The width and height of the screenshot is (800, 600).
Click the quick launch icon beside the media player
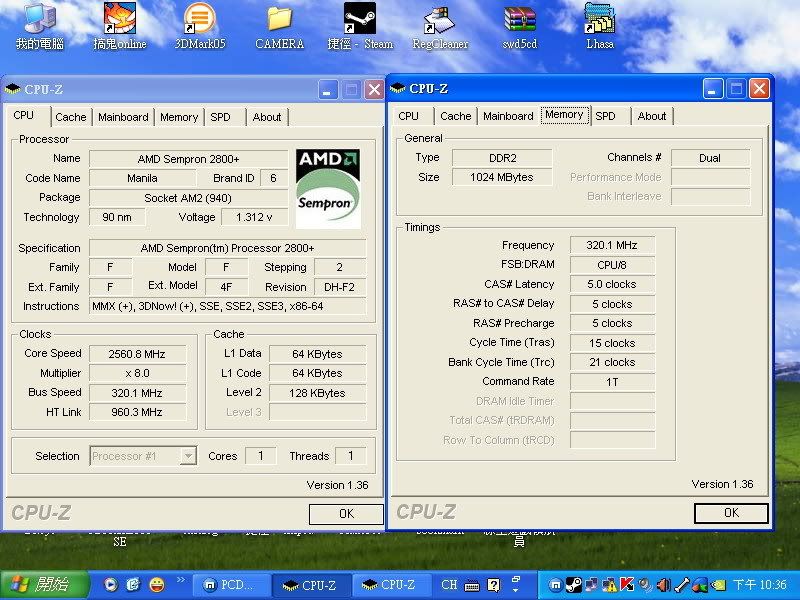(133, 585)
